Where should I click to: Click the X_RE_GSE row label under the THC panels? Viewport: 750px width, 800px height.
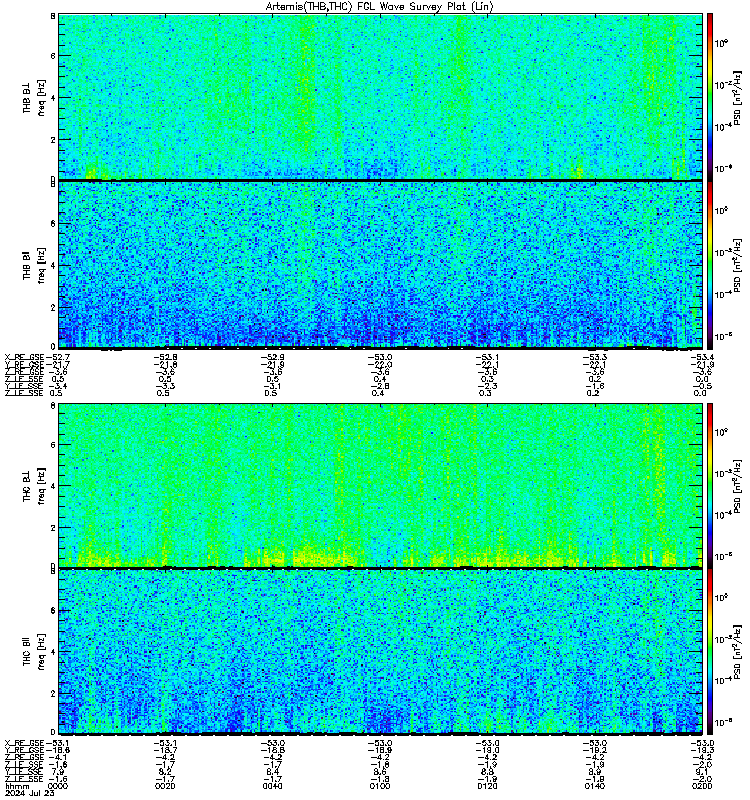[24, 743]
